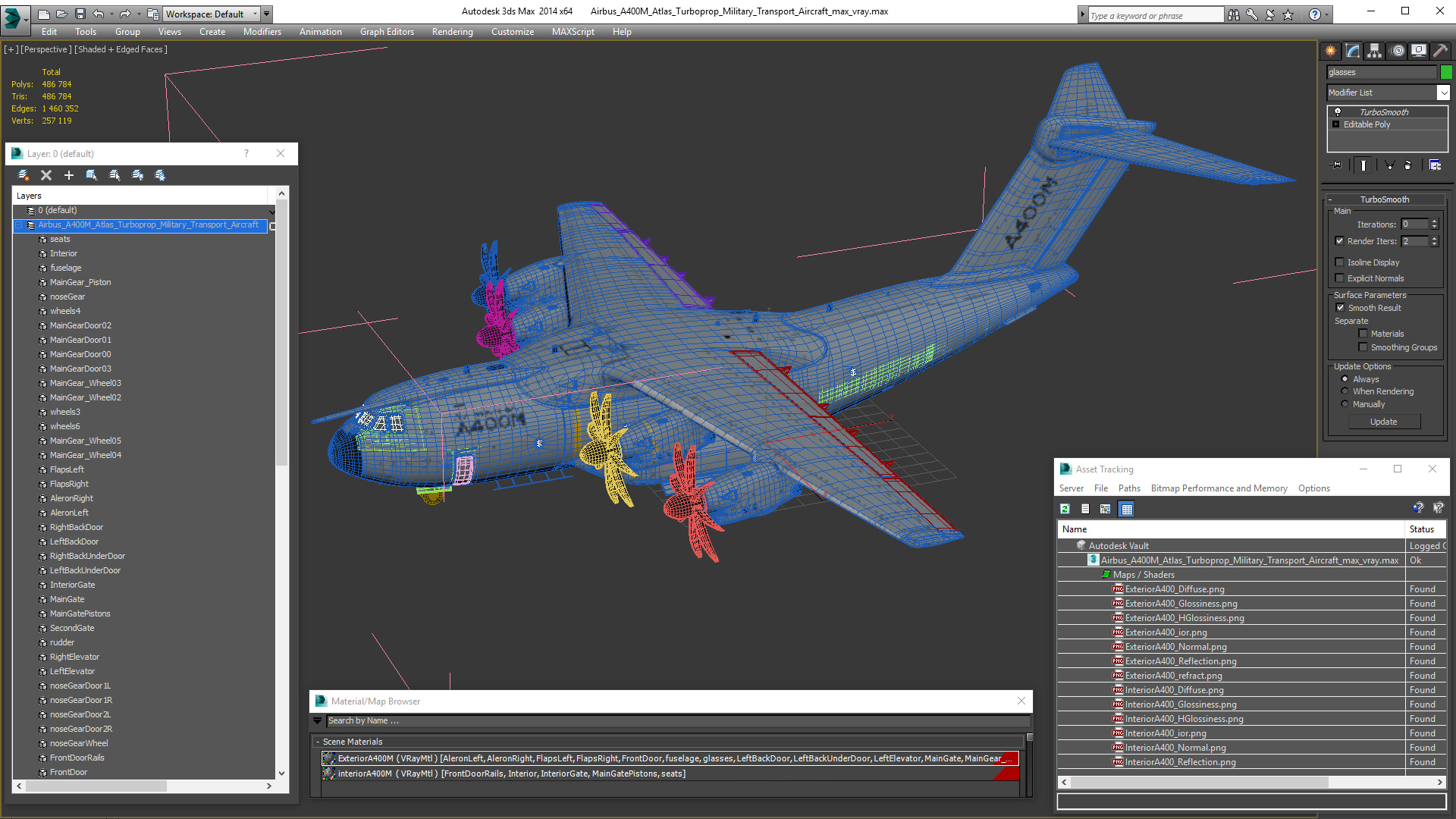This screenshot has height=819, width=1456.
Task: Click Add Selected Objects plus icon in Layer dialog
Action: pos(69,175)
